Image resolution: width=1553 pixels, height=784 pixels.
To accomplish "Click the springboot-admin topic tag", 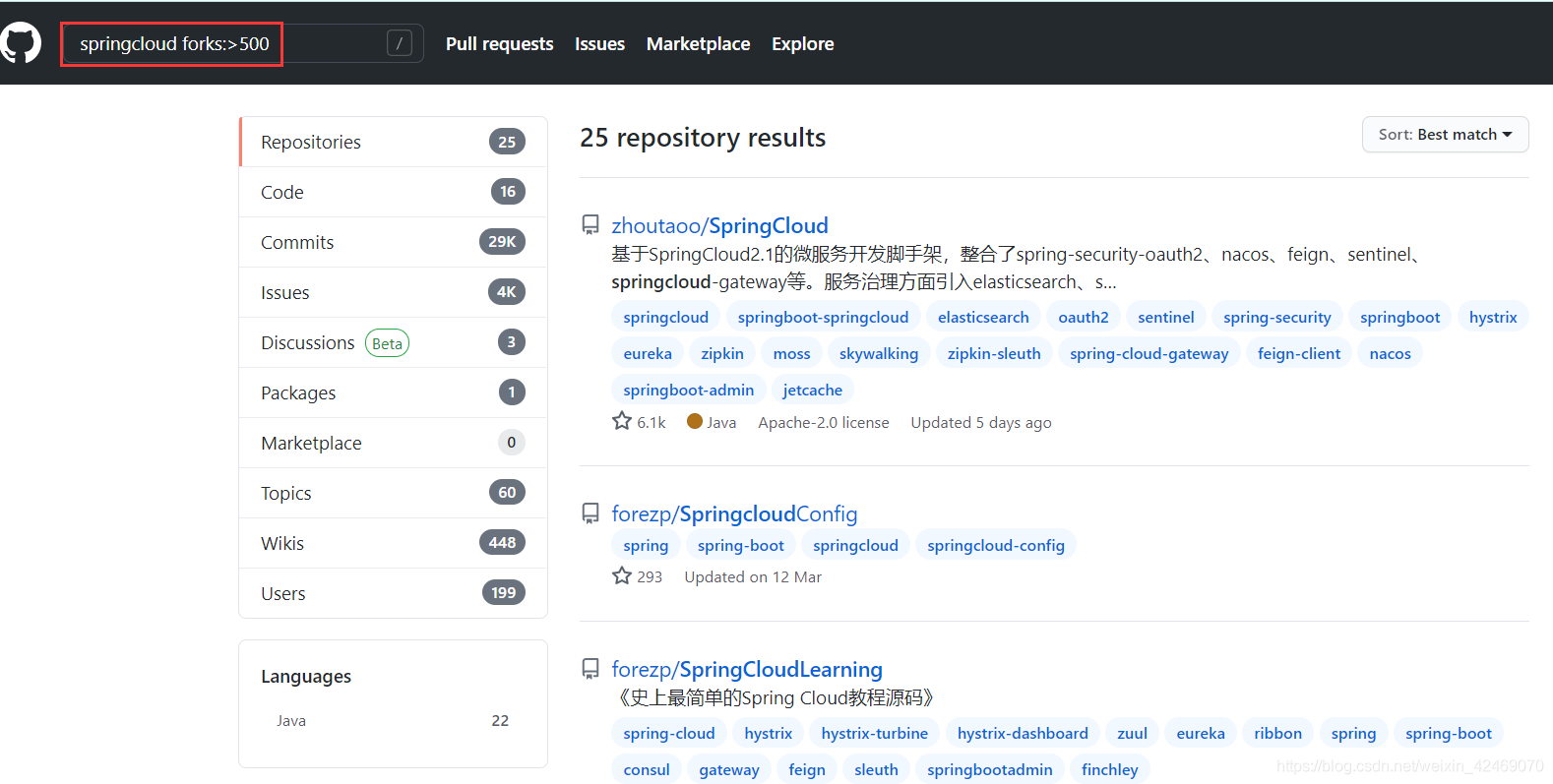I will point(689,390).
